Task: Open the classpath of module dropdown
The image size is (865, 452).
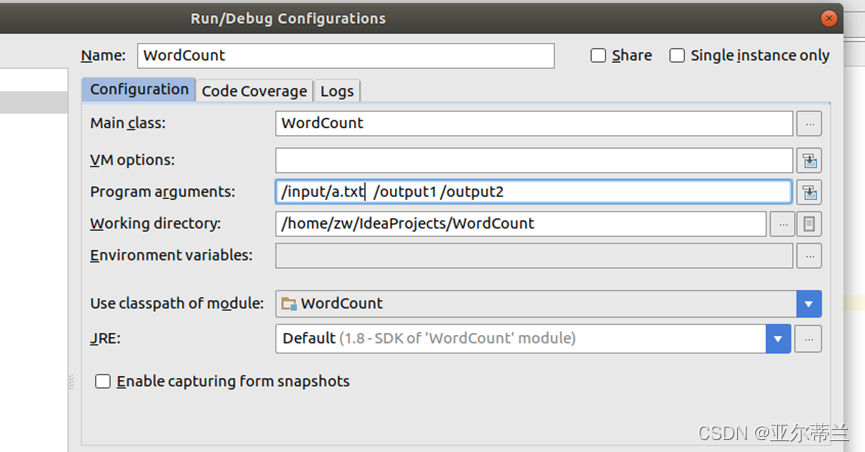Action: [808, 304]
